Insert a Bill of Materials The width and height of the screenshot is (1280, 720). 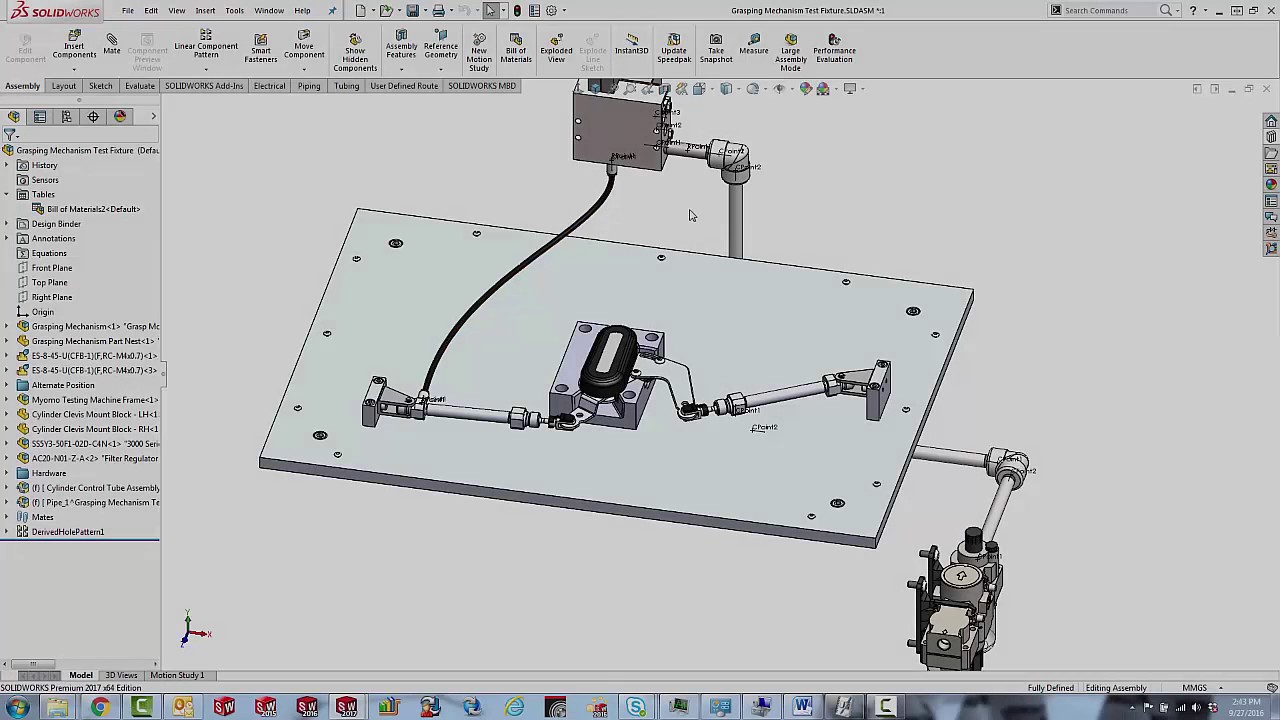[x=516, y=47]
